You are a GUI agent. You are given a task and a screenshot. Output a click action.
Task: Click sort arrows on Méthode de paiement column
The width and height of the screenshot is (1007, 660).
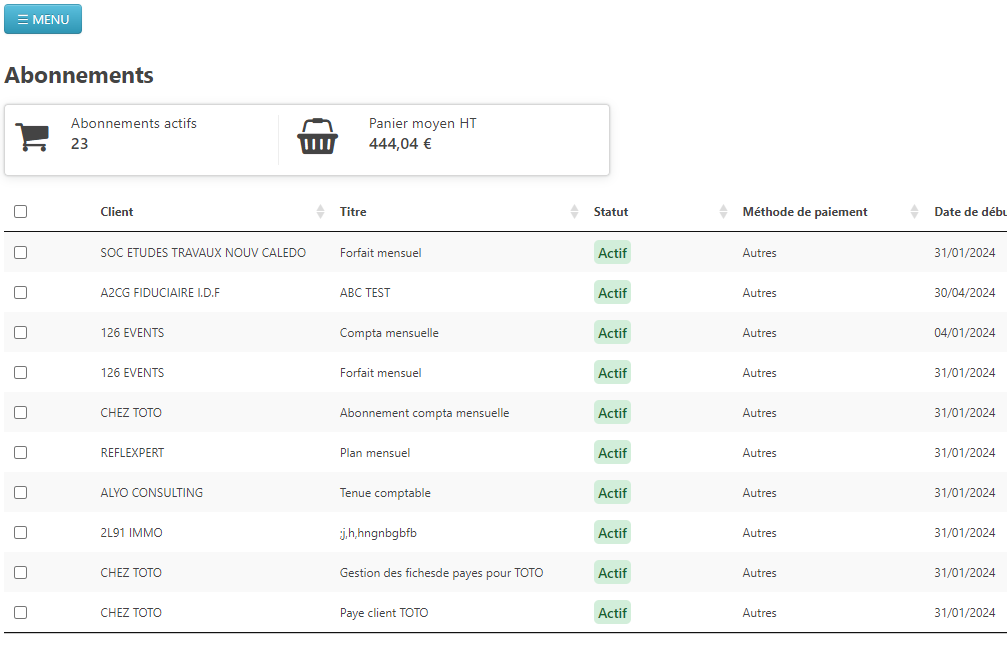pyautogui.click(x=914, y=212)
